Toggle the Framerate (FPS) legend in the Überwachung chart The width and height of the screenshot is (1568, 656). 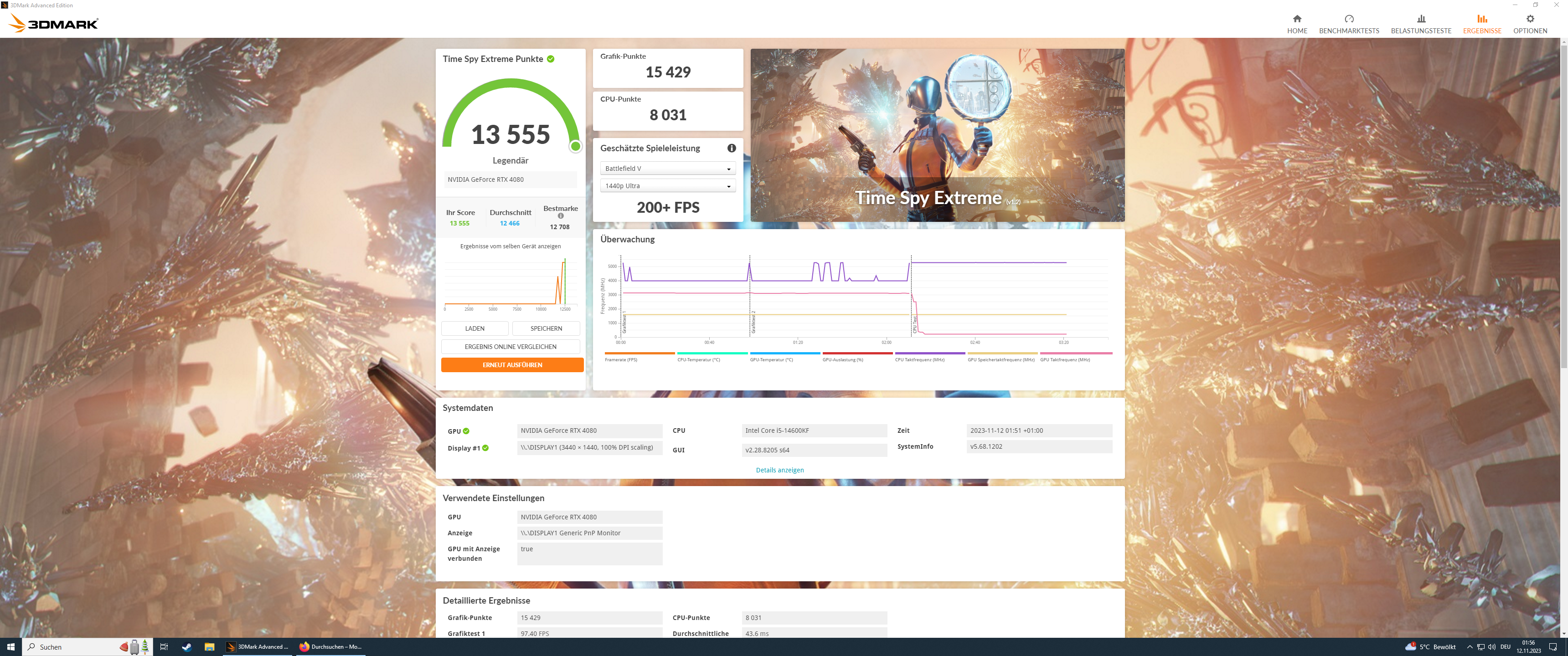[x=621, y=359]
